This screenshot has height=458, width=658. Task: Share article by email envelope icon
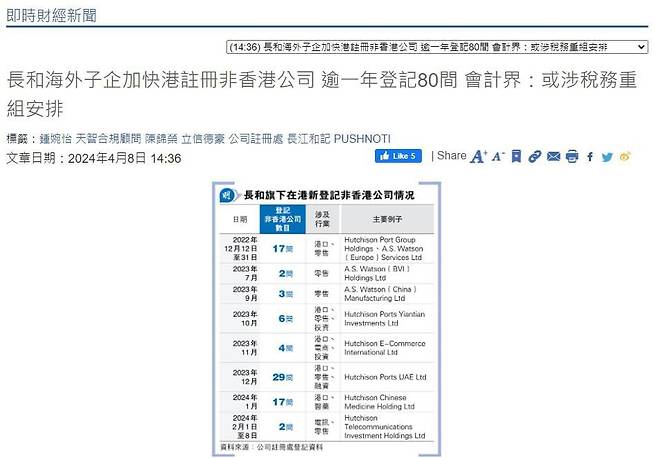[x=554, y=157]
